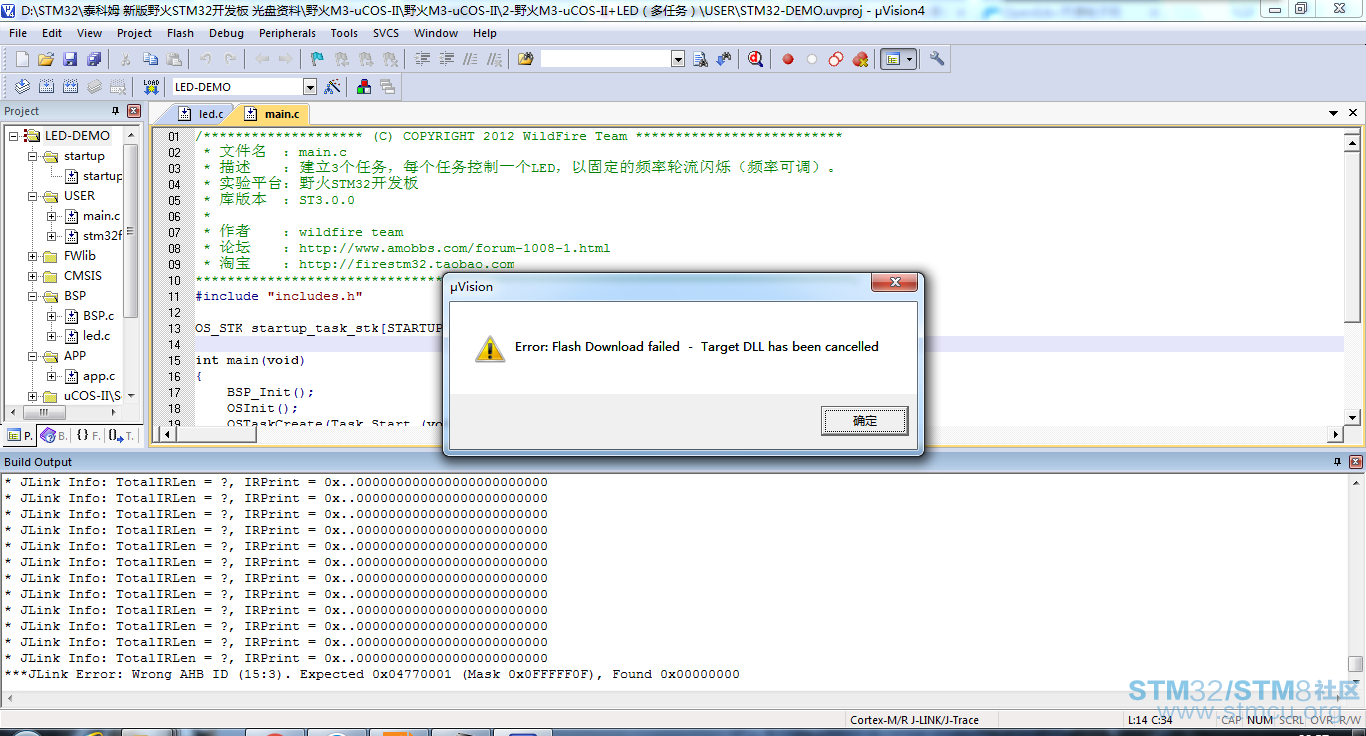Click the Navigate Backwards arrow icon
The height and width of the screenshot is (736, 1366).
tap(262, 60)
